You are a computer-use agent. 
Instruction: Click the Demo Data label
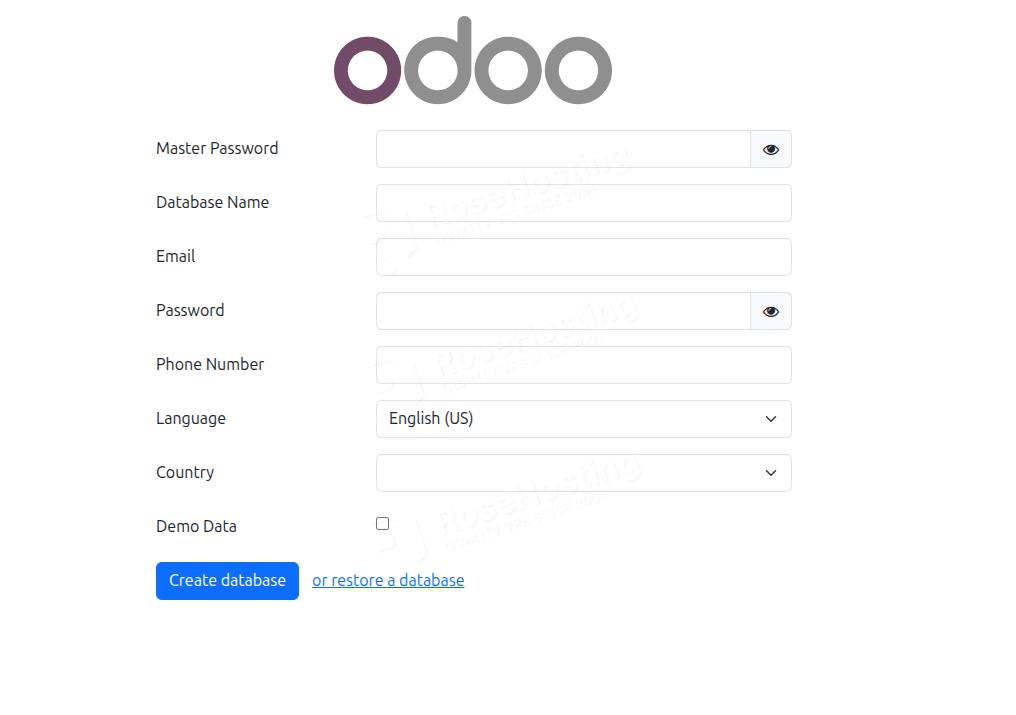tap(196, 526)
